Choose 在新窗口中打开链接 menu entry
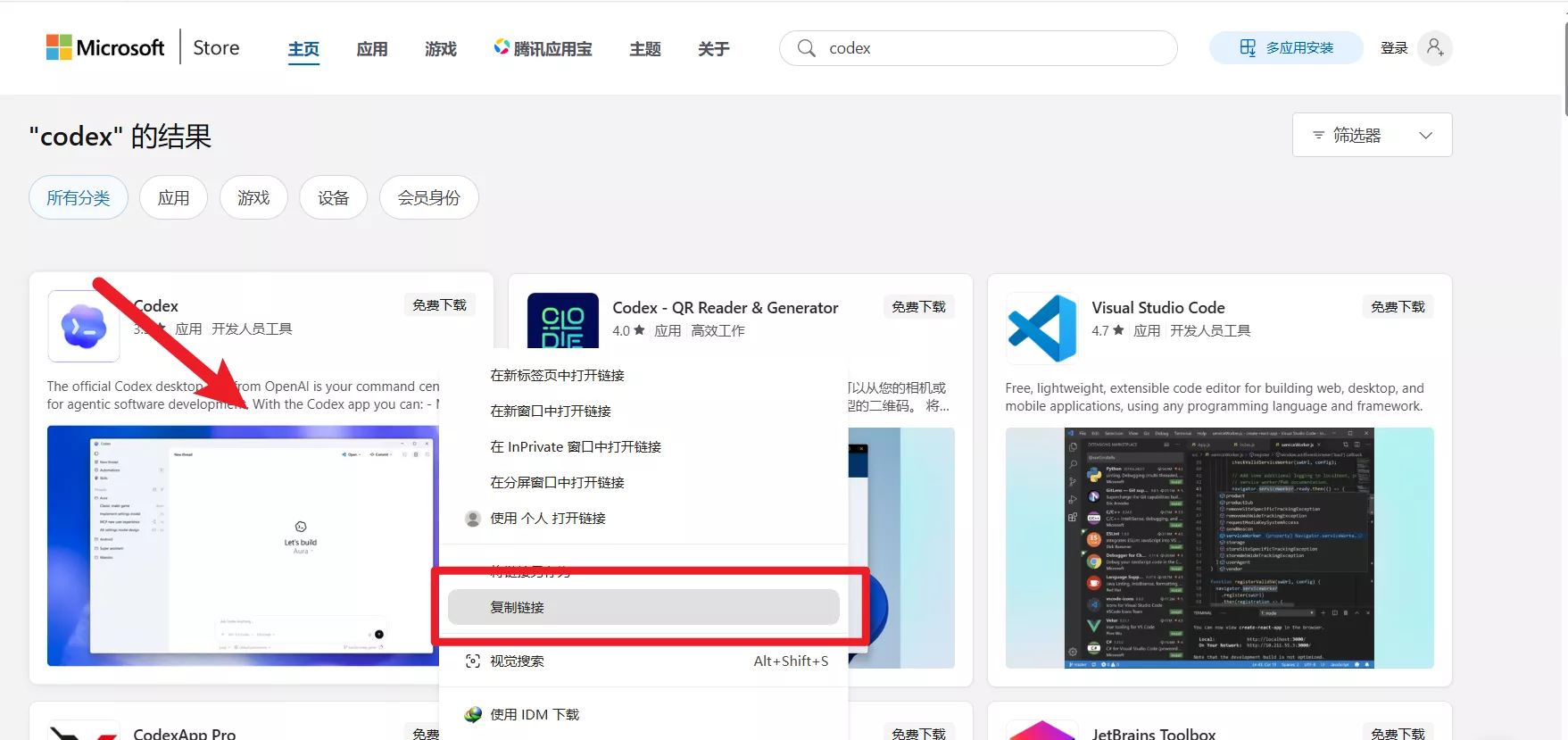The width and height of the screenshot is (1568, 740). click(643, 412)
